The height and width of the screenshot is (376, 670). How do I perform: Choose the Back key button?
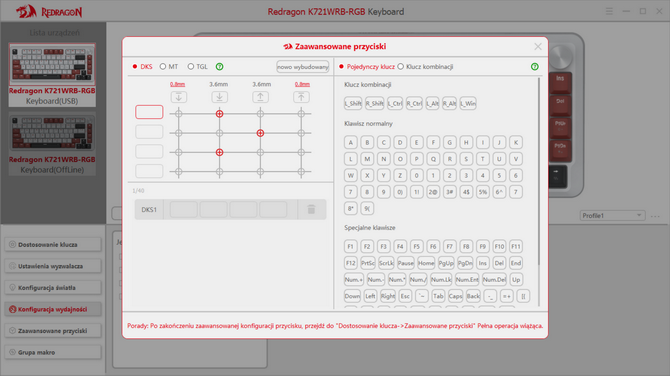(473, 296)
